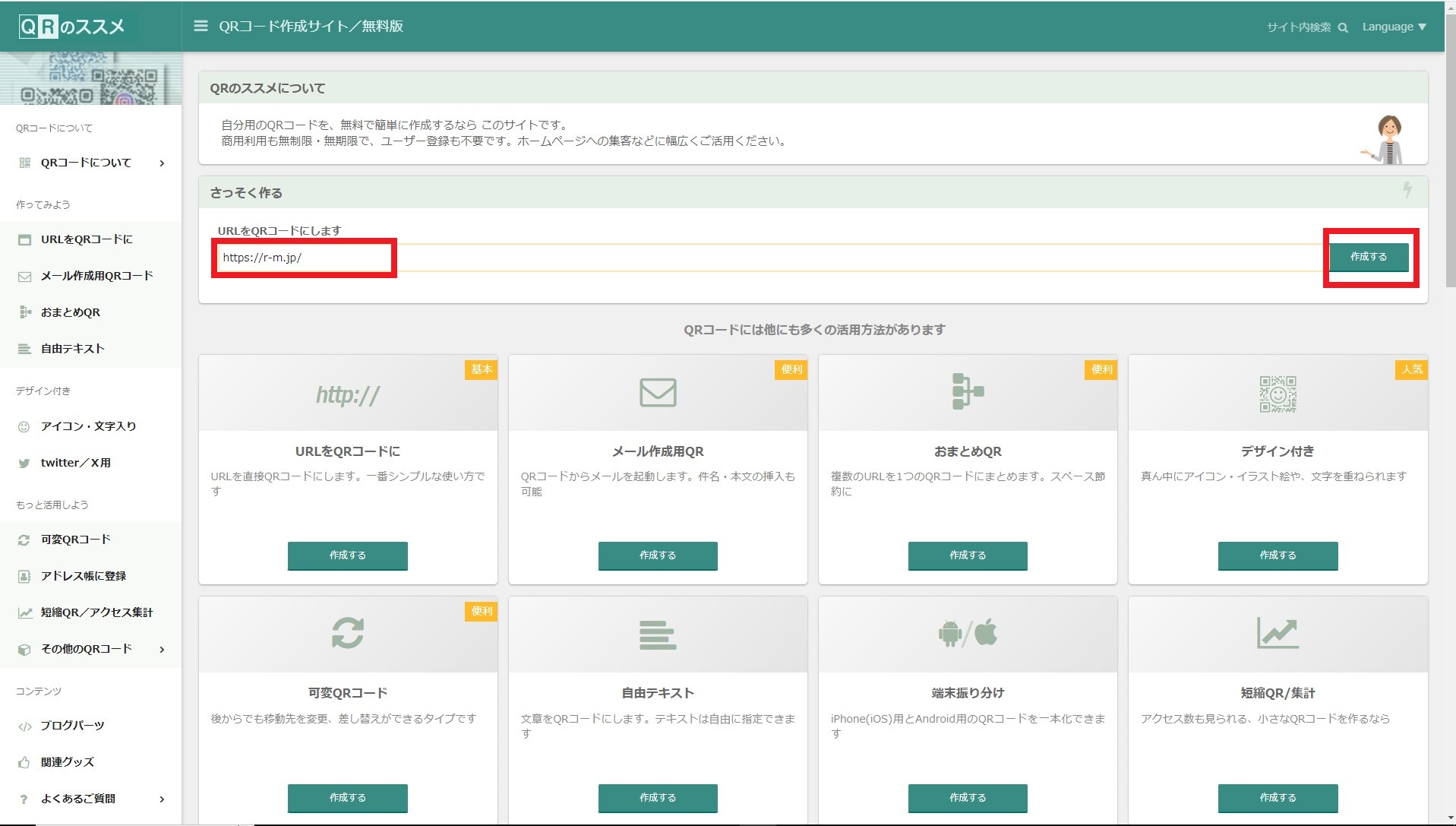
Task: Click the site search magnifier icon
Action: click(x=1342, y=27)
